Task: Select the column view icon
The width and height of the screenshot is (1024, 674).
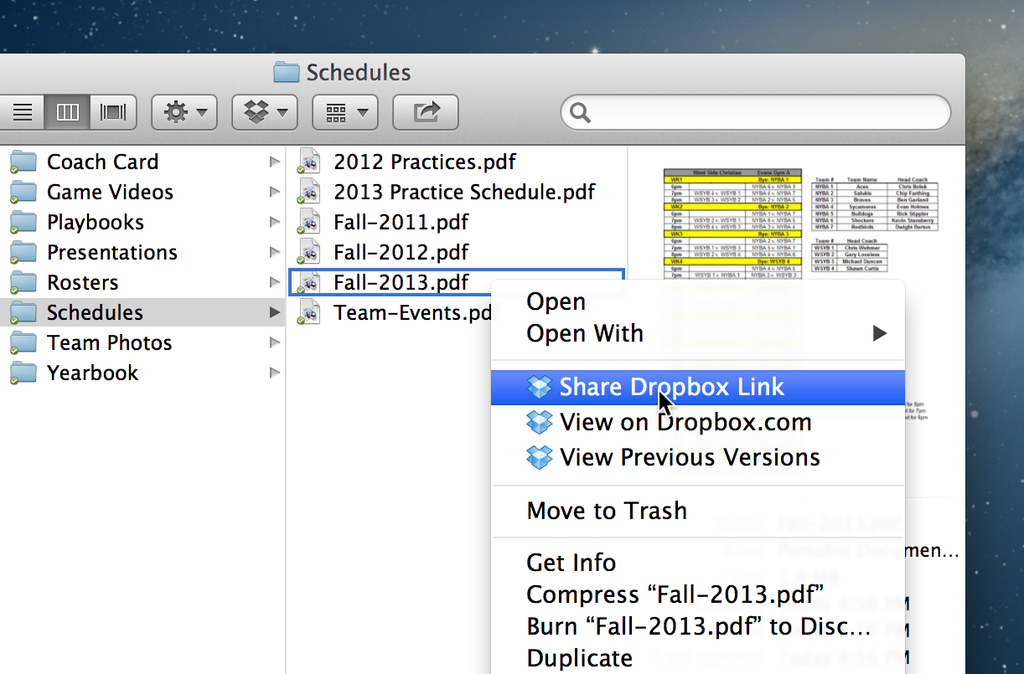Action: (67, 112)
